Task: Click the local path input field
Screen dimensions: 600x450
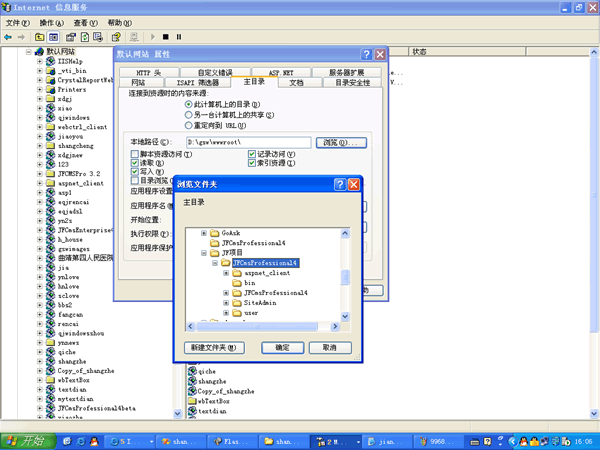Action: 249,142
